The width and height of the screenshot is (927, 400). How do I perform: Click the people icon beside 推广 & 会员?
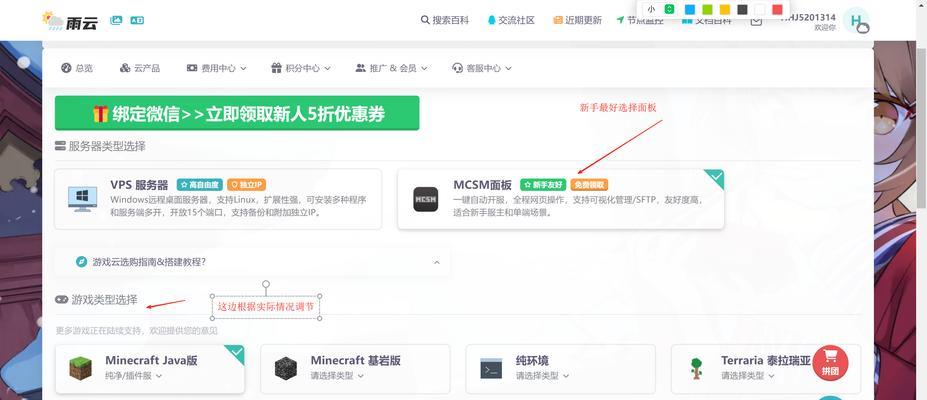pyautogui.click(x=361, y=68)
